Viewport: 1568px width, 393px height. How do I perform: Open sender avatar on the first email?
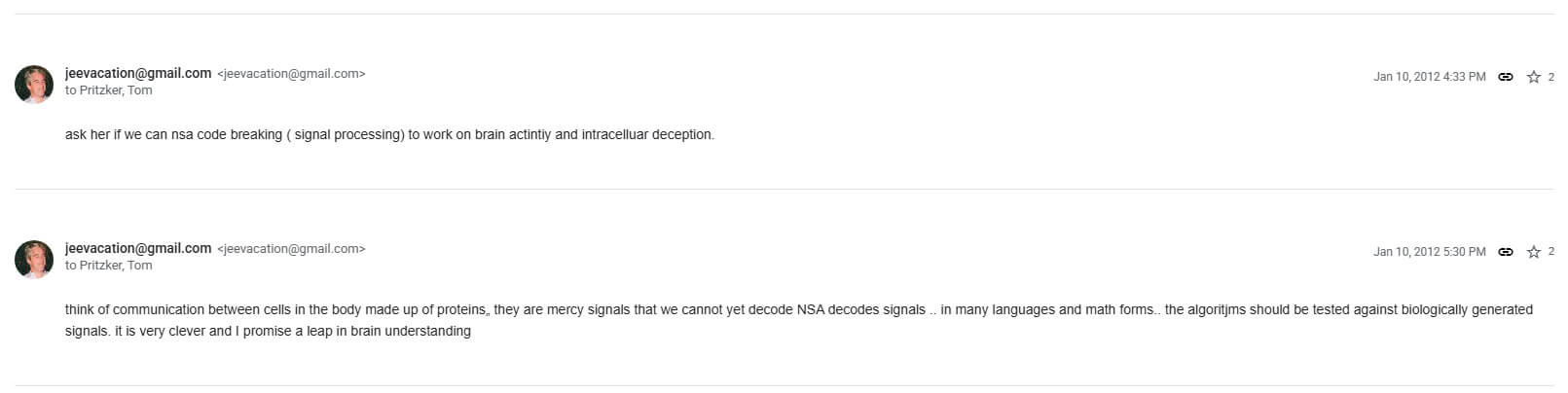(x=34, y=84)
